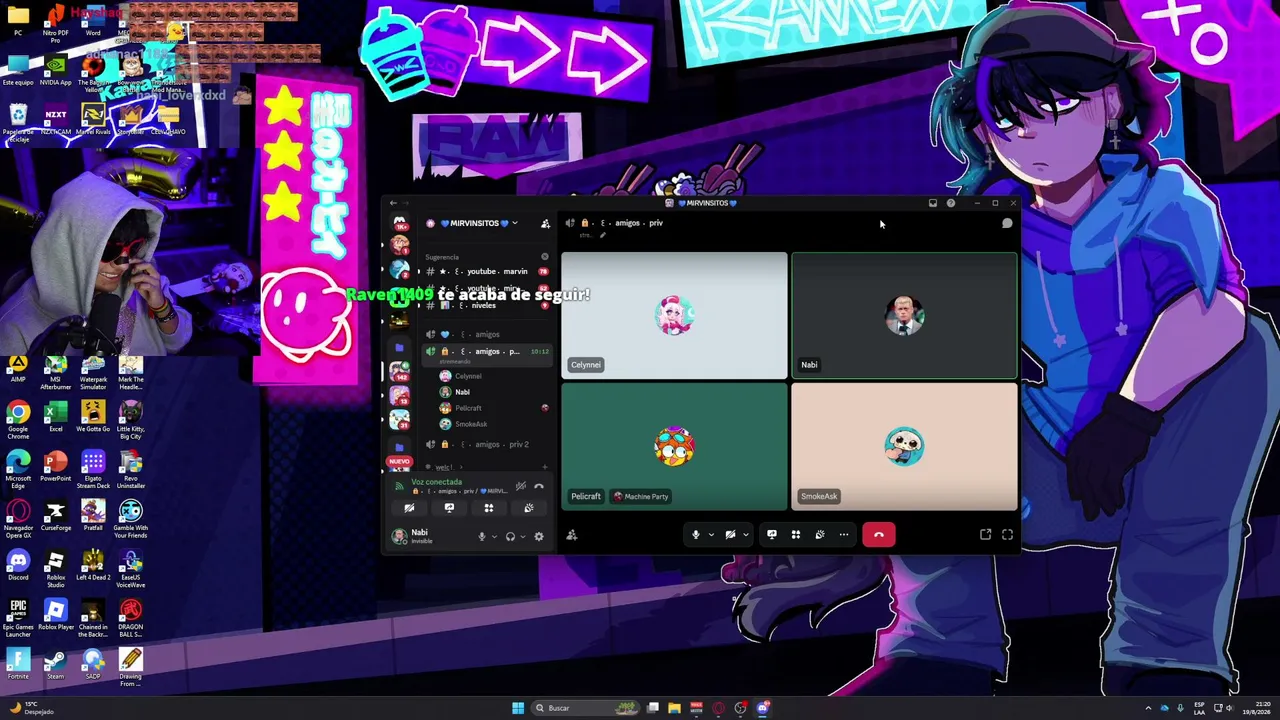Screen dimensions: 1280x720
Task: Click the Voz conectada status label
Action: click(436, 482)
